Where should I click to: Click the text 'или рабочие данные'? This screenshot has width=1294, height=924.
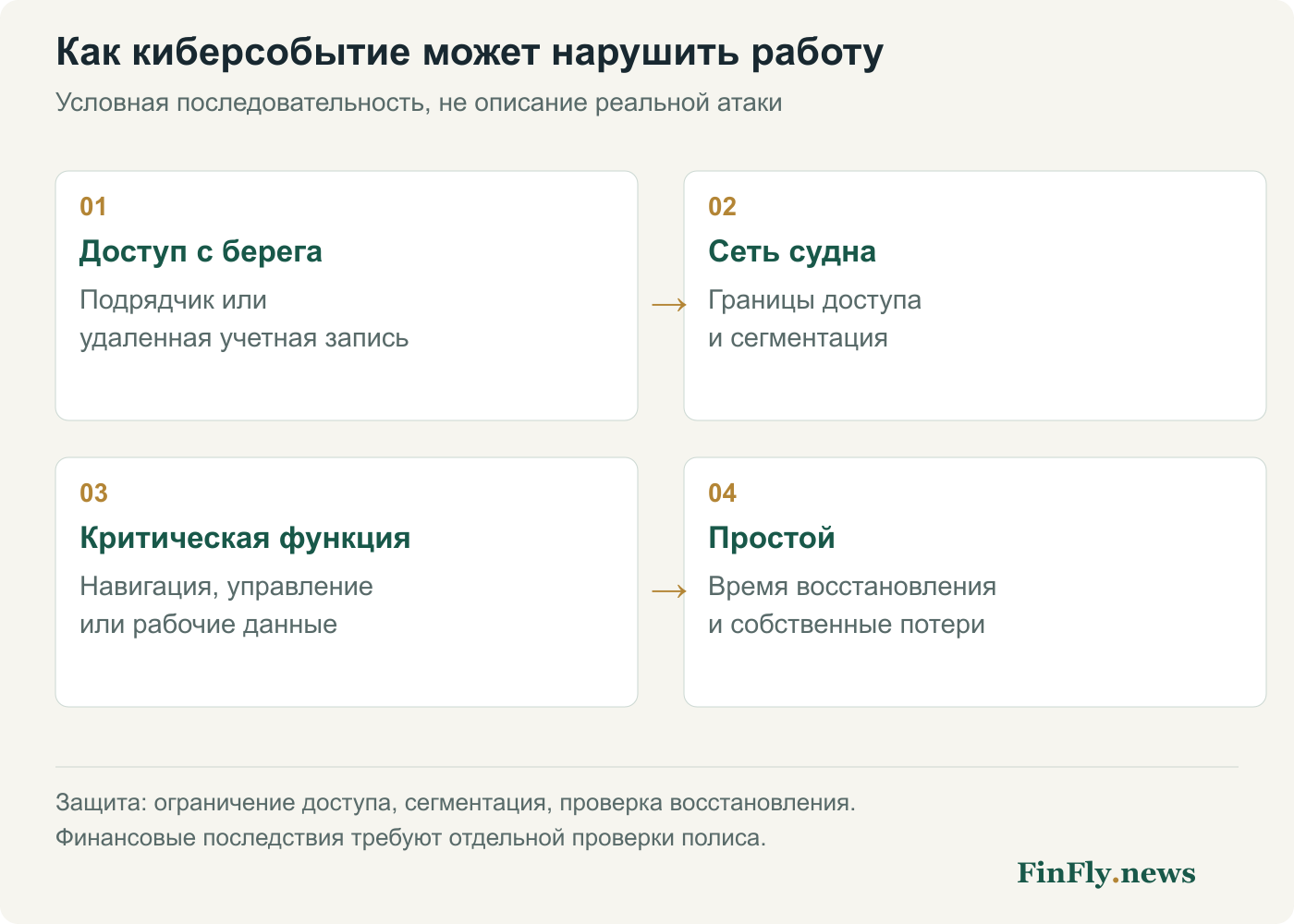coord(208,625)
